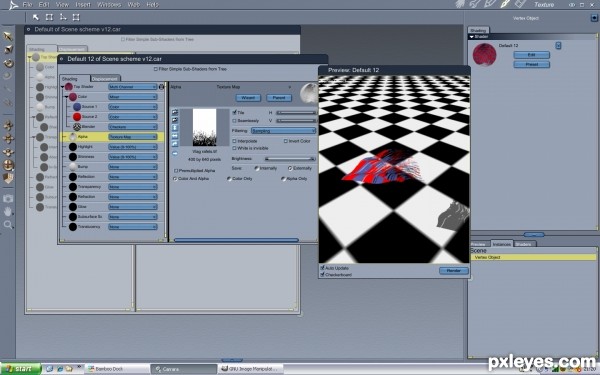
Task: Click the top icon beside the texture map preview
Action: (175, 112)
